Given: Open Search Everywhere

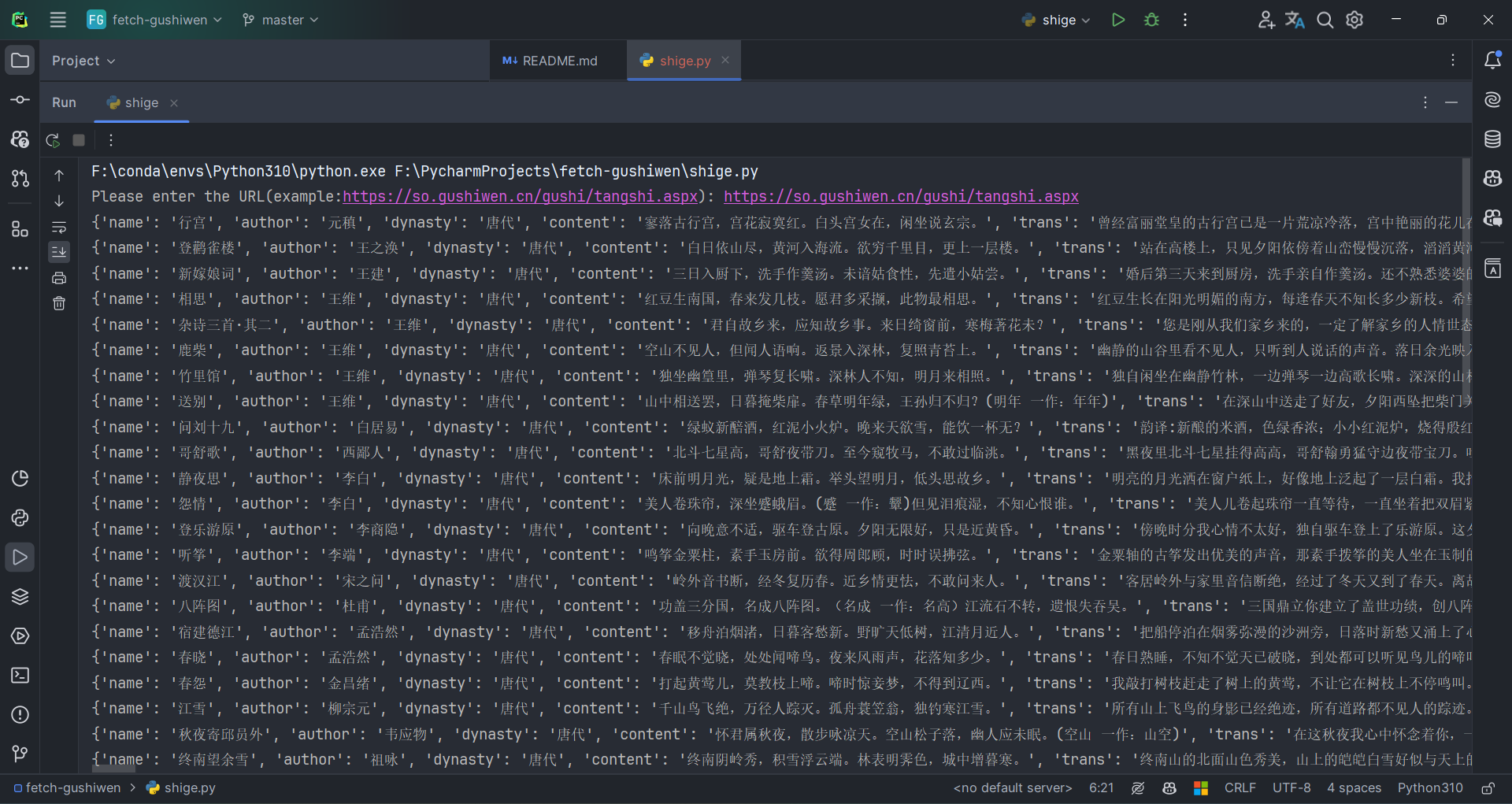Looking at the screenshot, I should point(1325,20).
